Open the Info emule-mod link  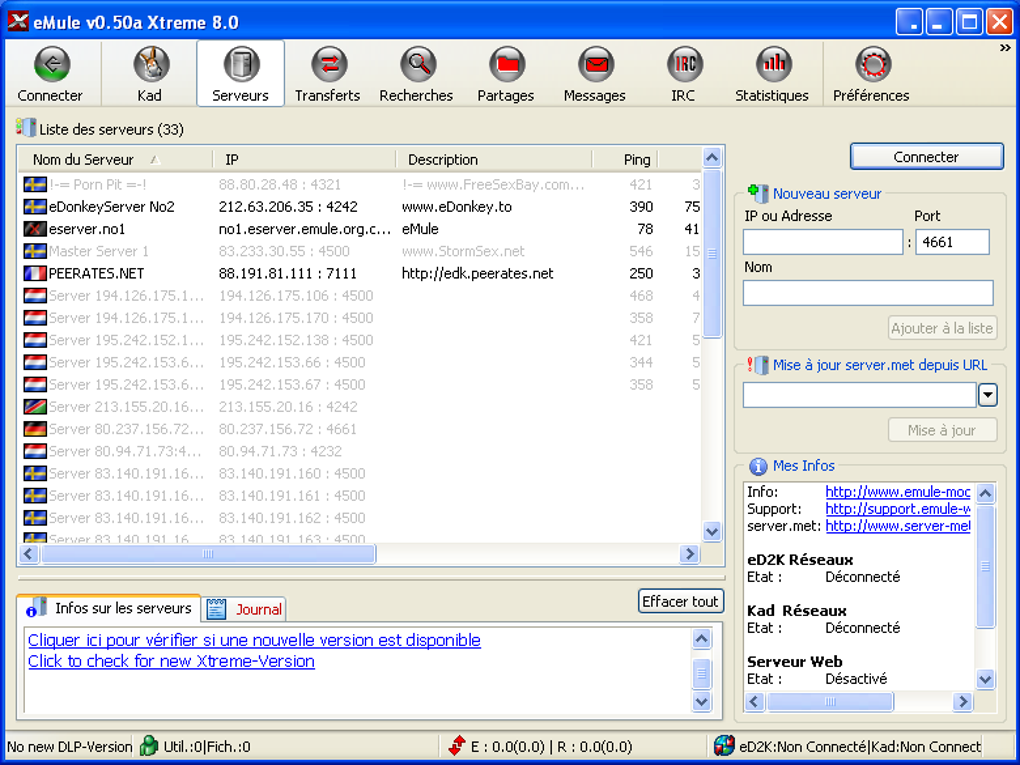click(898, 492)
